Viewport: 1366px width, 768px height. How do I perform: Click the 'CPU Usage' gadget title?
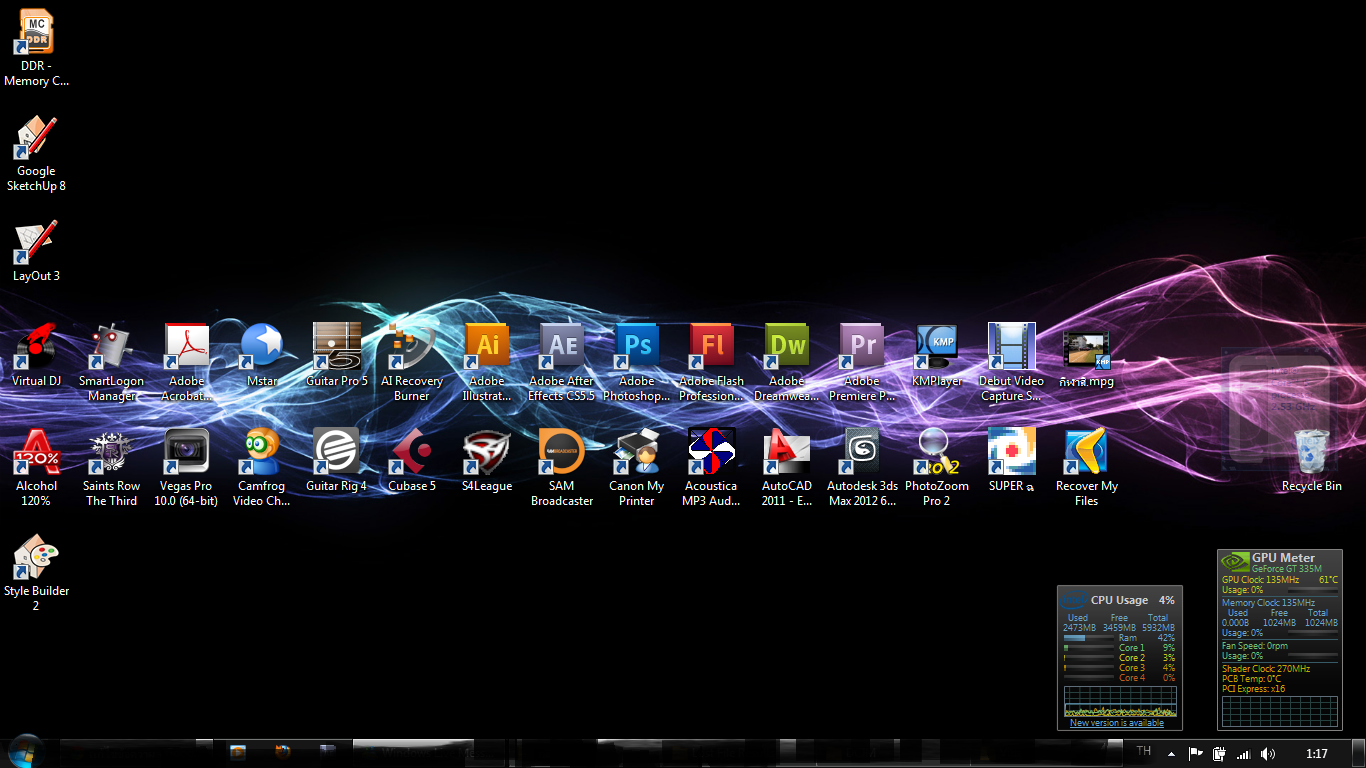point(1119,600)
